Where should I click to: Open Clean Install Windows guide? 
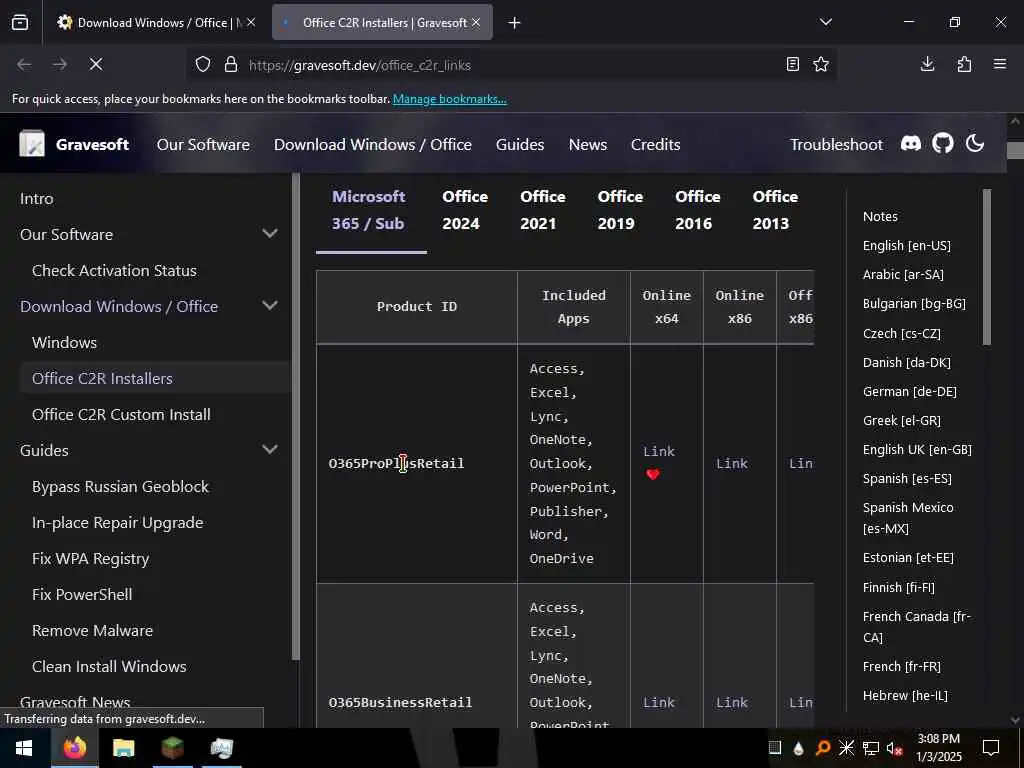109,666
